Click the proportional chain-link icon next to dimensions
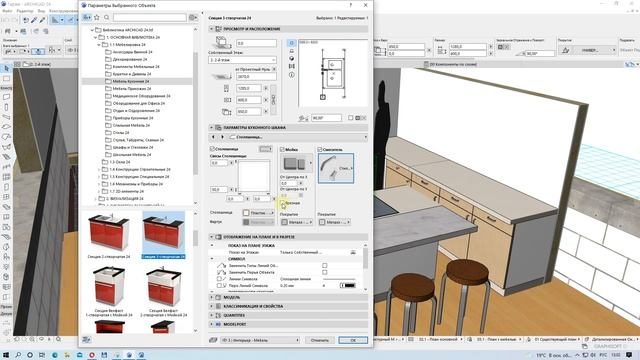640x360 pixels. [273, 100]
